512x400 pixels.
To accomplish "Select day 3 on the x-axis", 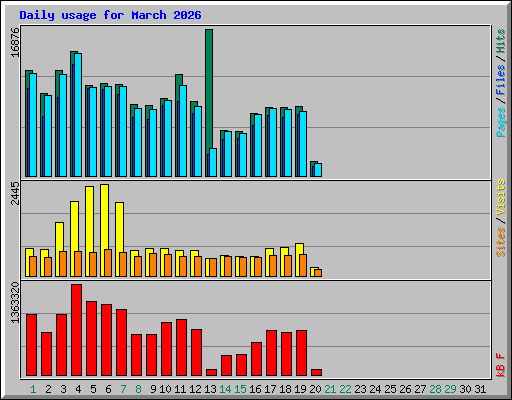I will click(63, 389).
